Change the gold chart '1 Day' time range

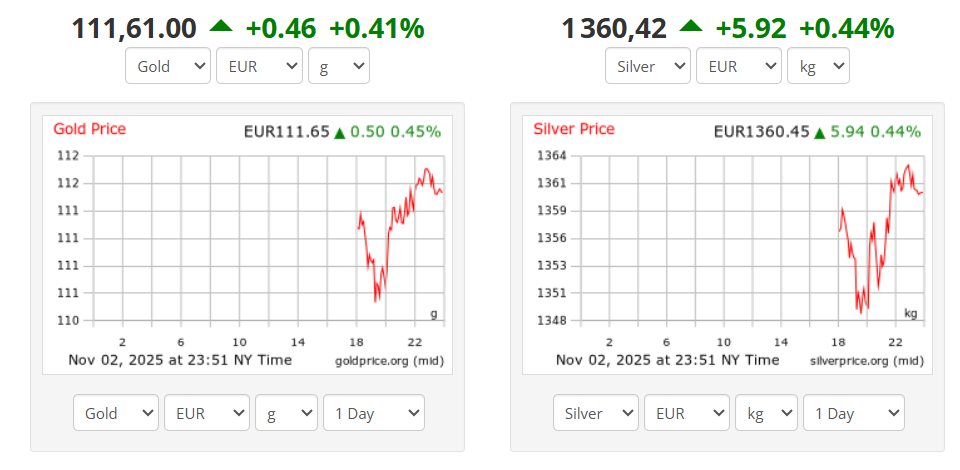coord(373,413)
